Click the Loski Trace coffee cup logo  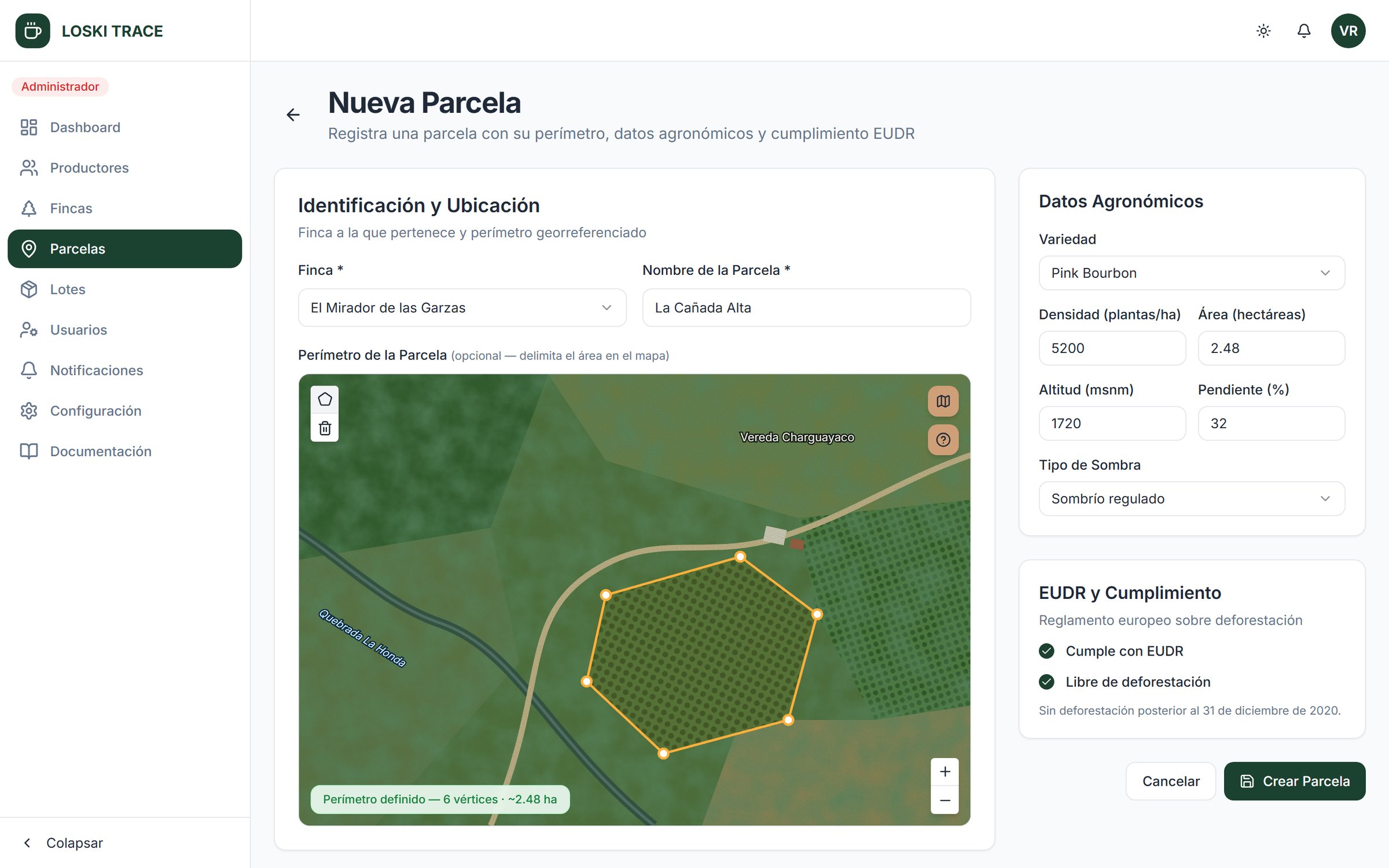pos(32,31)
